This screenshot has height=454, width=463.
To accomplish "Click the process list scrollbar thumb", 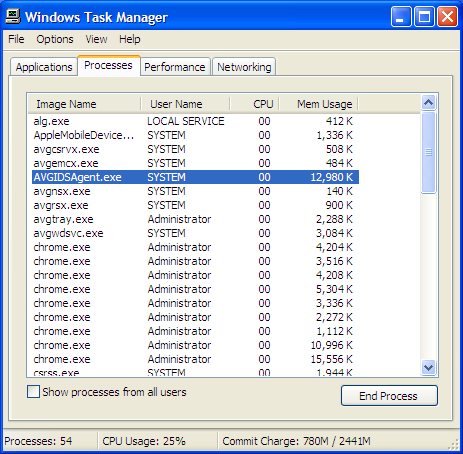I will tap(428, 152).
